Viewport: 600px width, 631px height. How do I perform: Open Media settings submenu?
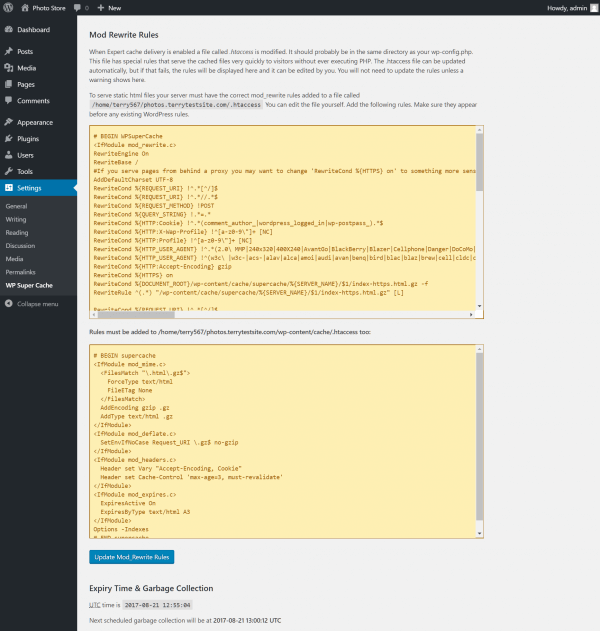click(x=14, y=259)
